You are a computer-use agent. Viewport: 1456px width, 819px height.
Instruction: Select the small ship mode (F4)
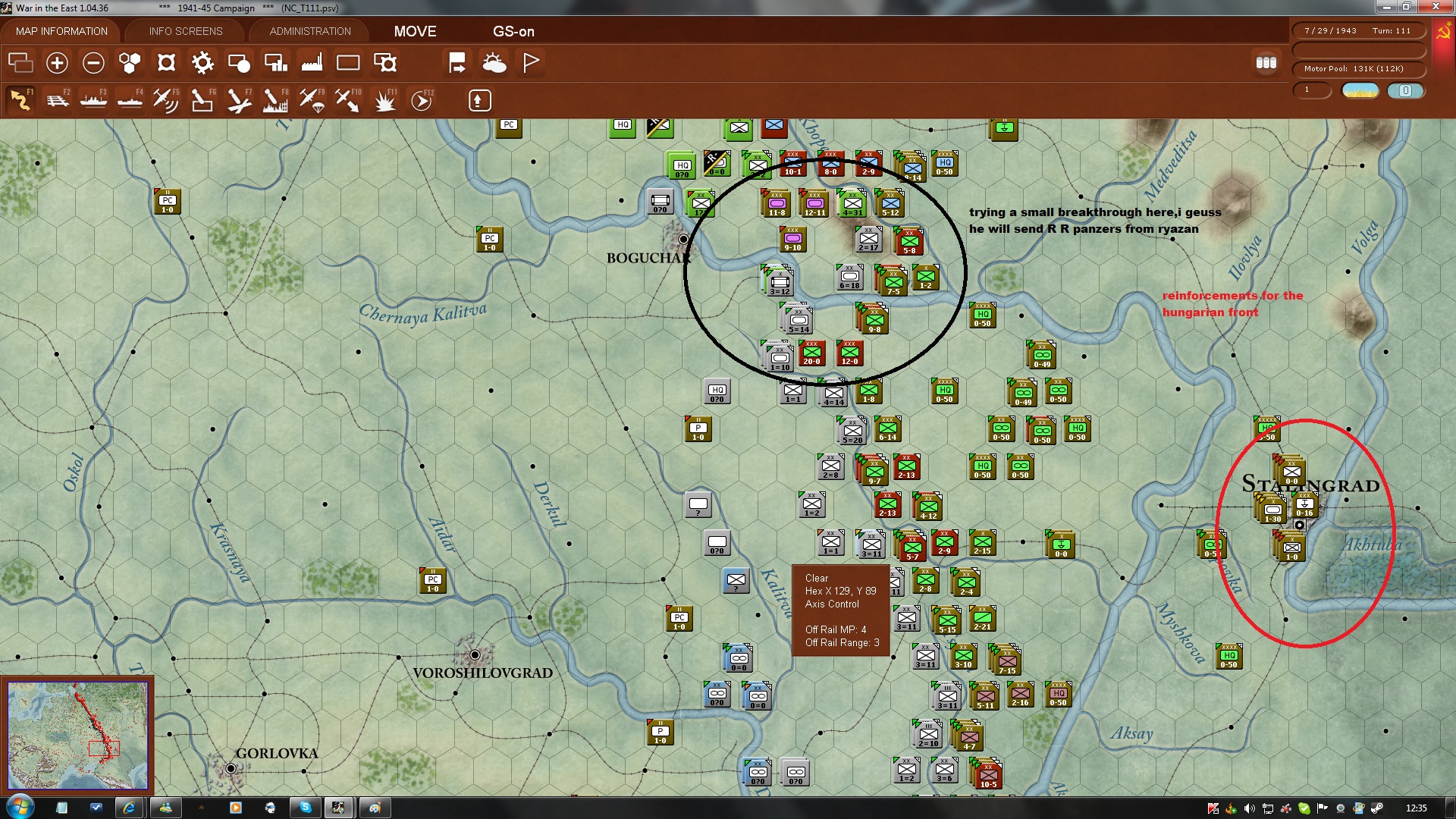[x=130, y=100]
